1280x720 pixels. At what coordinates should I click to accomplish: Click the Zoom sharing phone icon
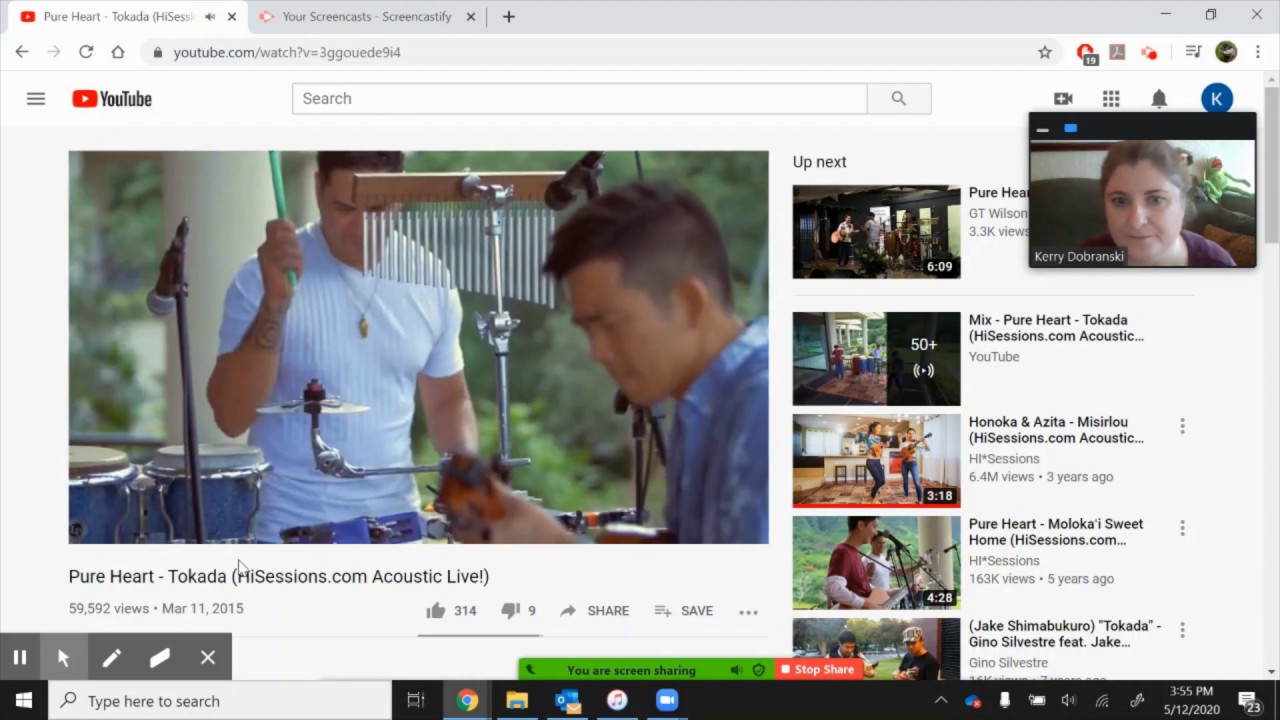[x=530, y=670]
